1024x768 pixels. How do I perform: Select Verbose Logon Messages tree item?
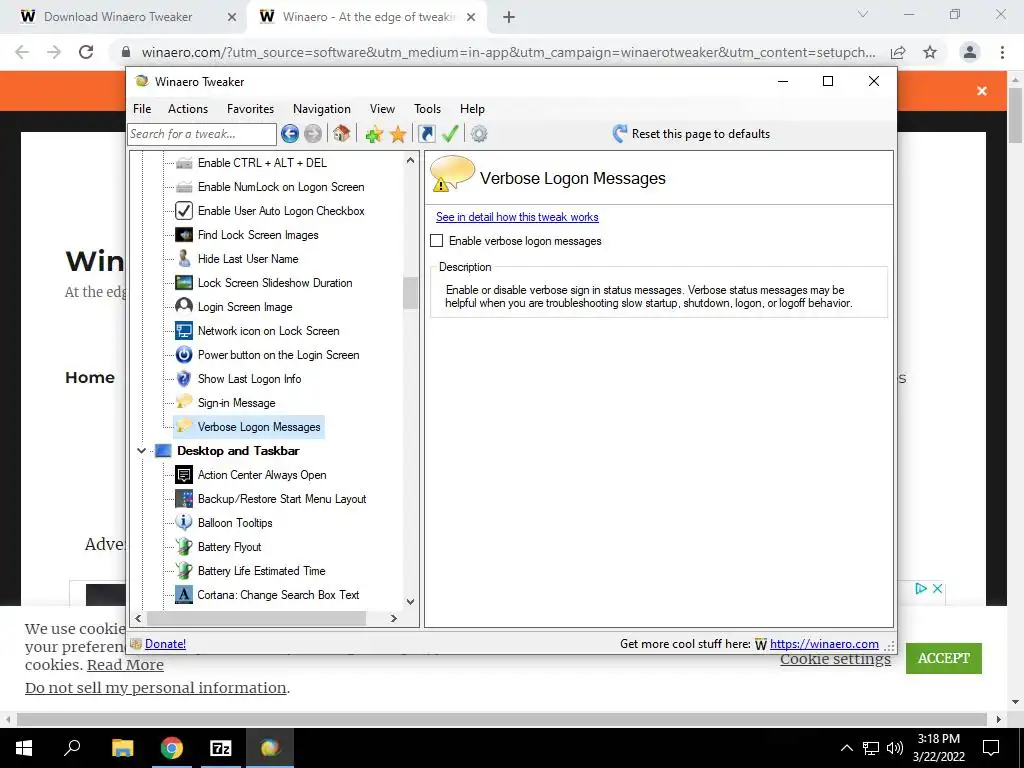coord(248,427)
